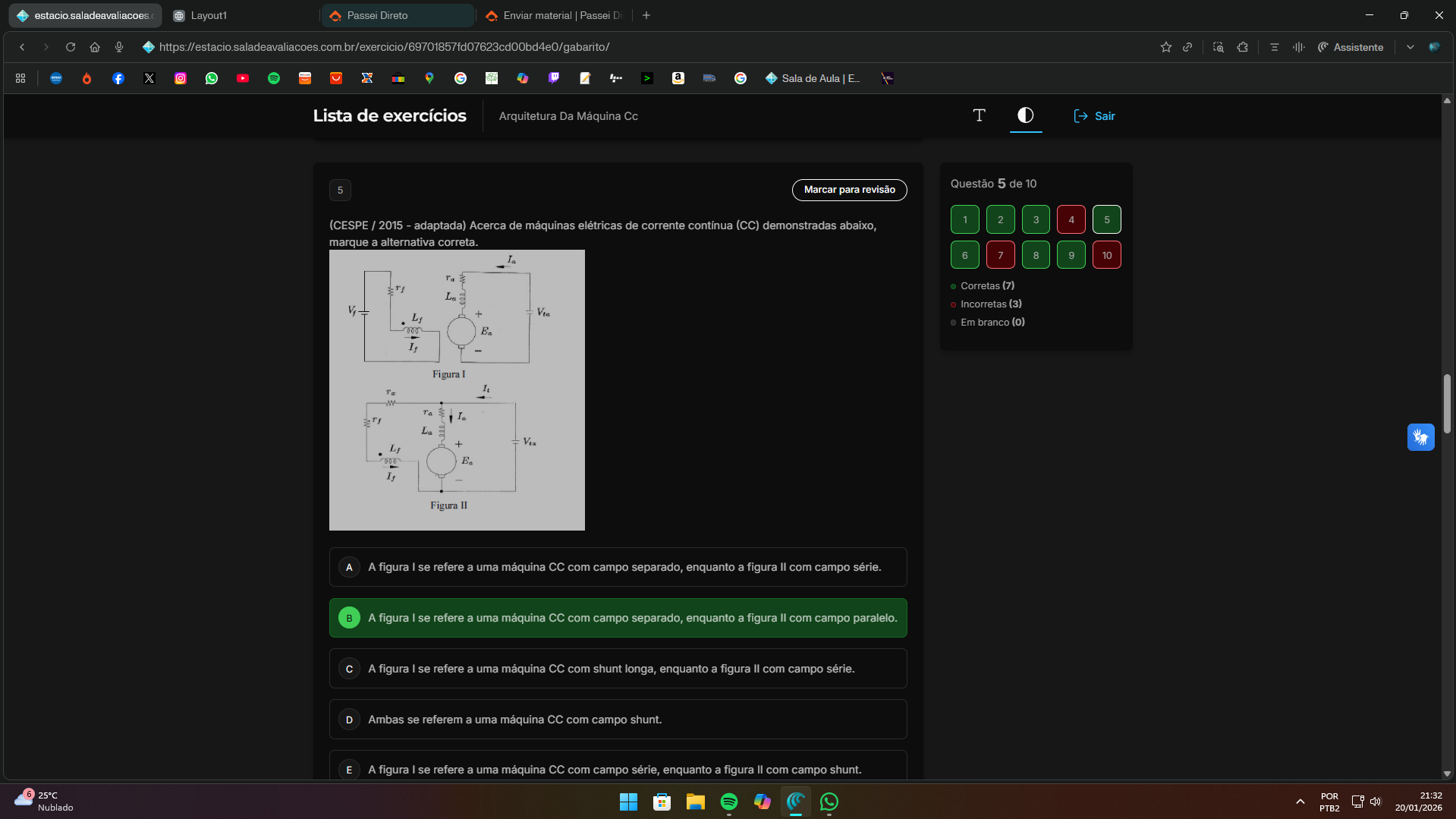Click the Sair logout link
Image resolution: width=1456 pixels, height=819 pixels.
pyautogui.click(x=1094, y=116)
